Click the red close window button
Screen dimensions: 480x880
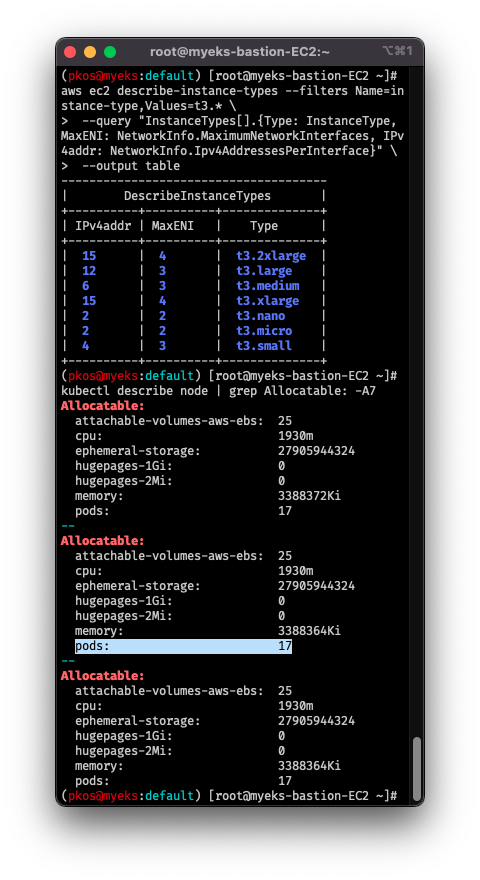point(70,52)
